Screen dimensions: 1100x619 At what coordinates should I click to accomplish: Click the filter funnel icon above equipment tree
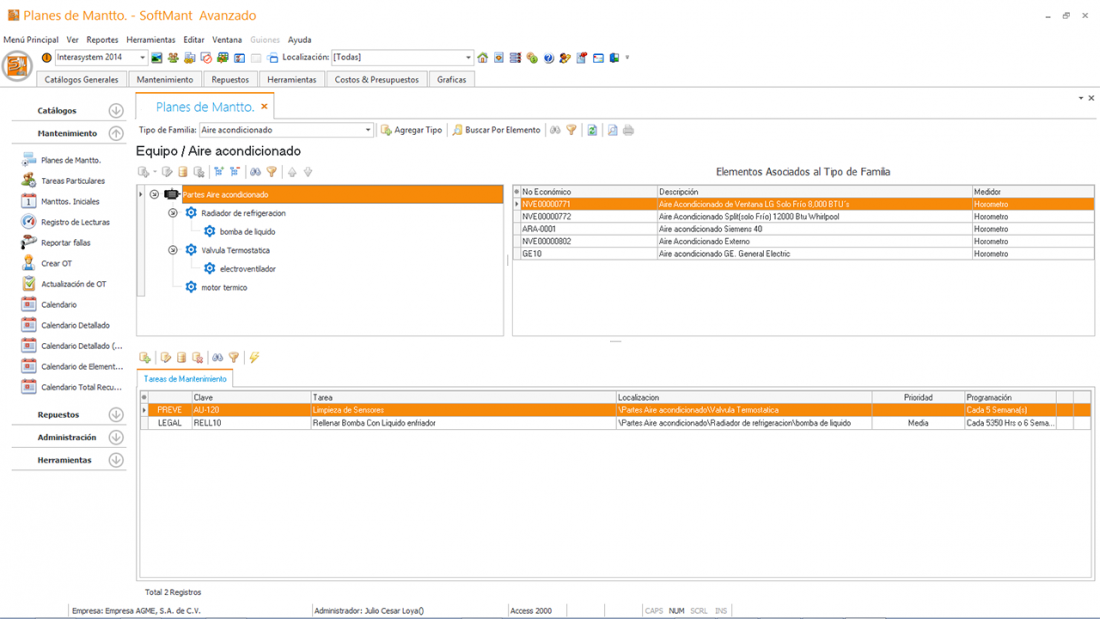click(x=271, y=172)
